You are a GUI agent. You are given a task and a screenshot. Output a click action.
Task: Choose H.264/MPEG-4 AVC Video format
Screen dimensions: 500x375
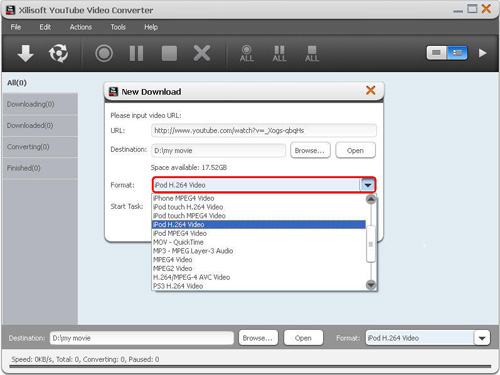259,277
